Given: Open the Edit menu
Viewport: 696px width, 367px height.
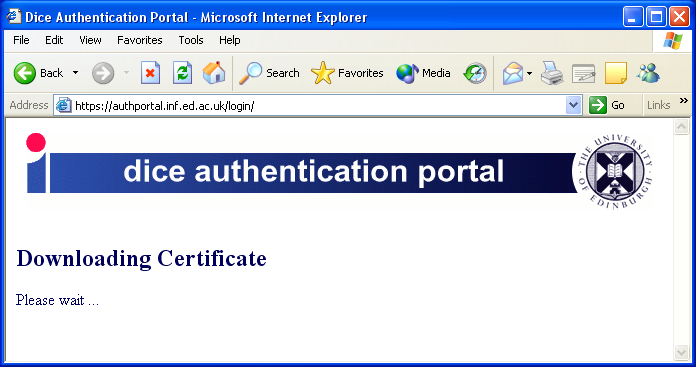Looking at the screenshot, I should point(54,40).
